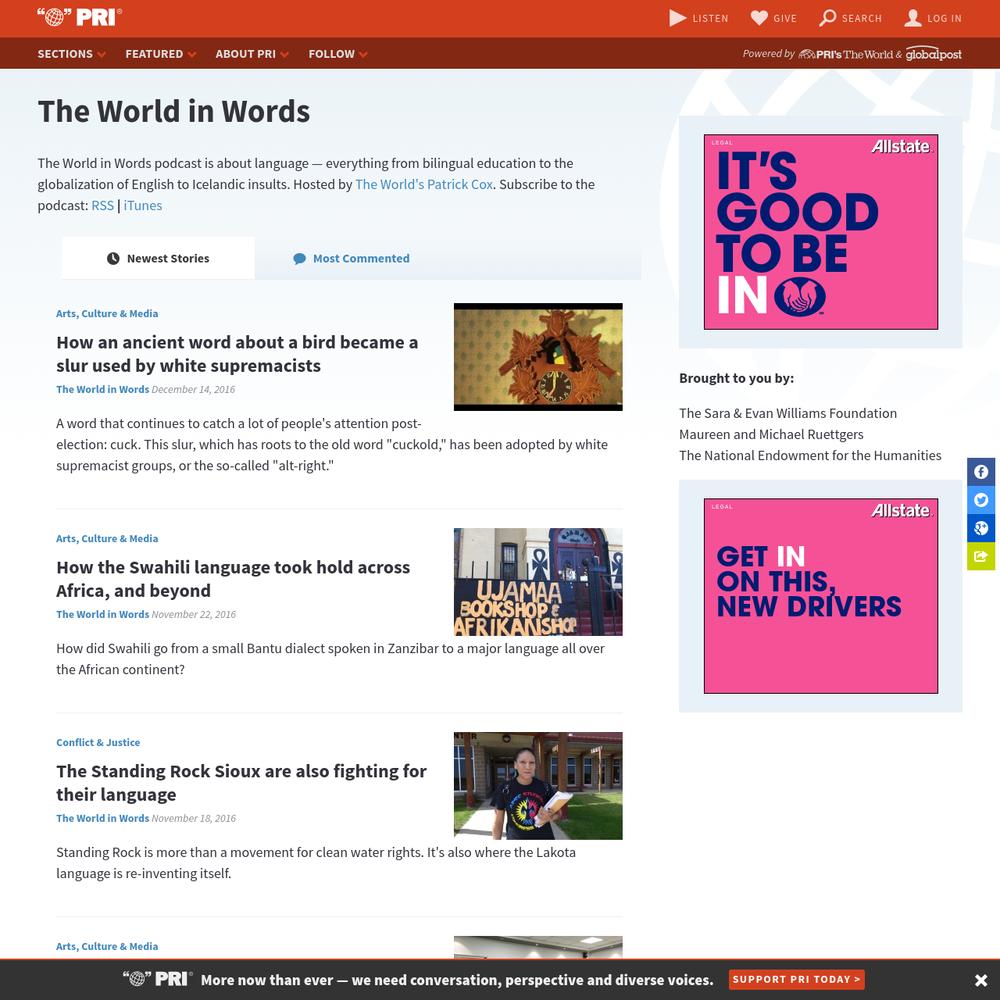Expand the Sections dropdown menu
Image resolution: width=1000 pixels, height=1000 pixels.
(71, 54)
